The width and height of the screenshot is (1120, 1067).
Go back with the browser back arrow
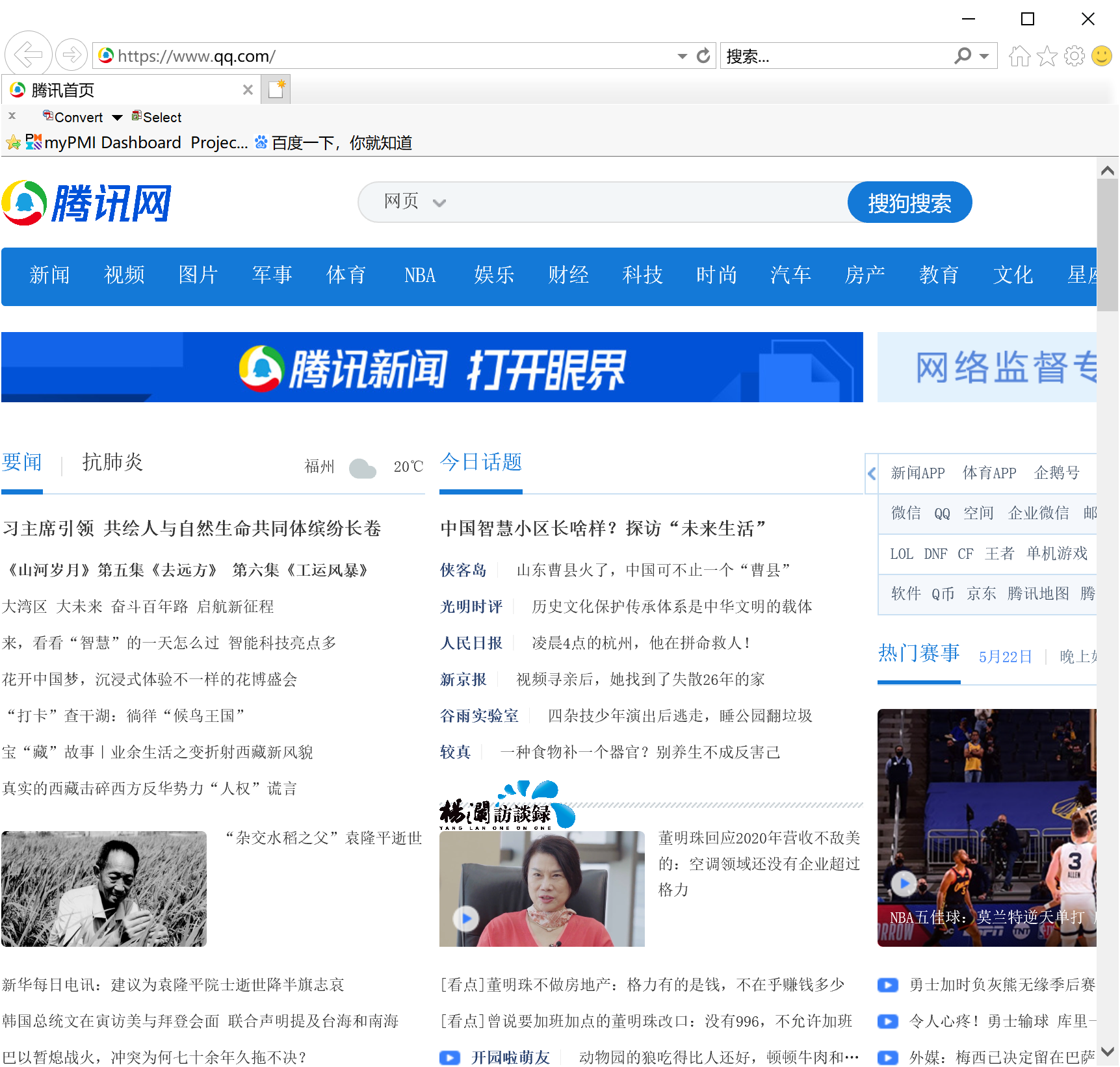pyautogui.click(x=28, y=54)
